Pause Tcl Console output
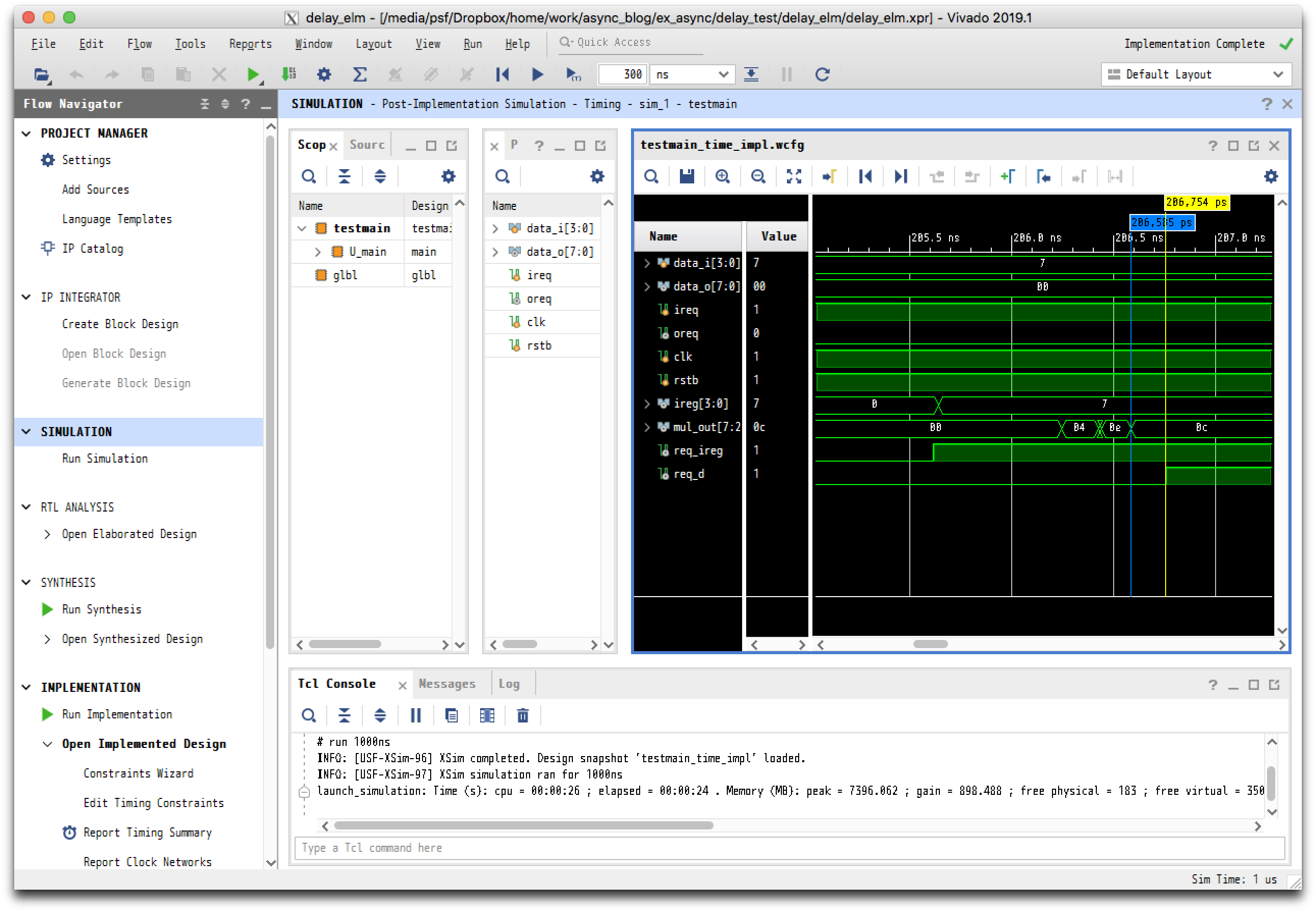1316x912 pixels. point(415,715)
